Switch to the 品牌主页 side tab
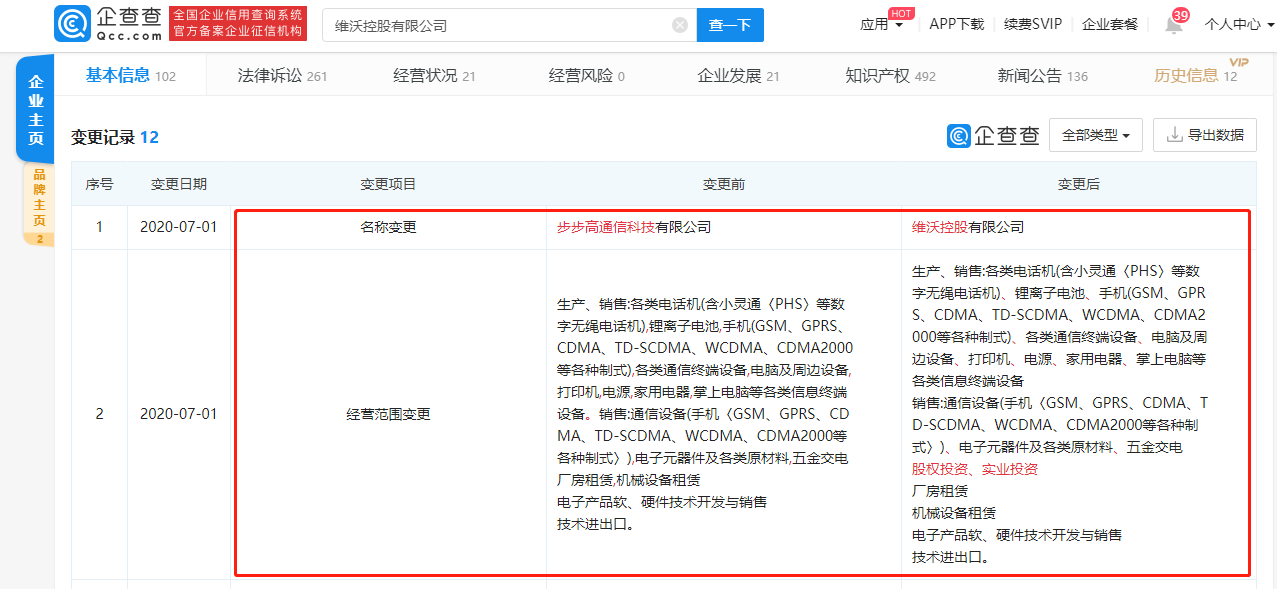The image size is (1277, 589). click(39, 202)
